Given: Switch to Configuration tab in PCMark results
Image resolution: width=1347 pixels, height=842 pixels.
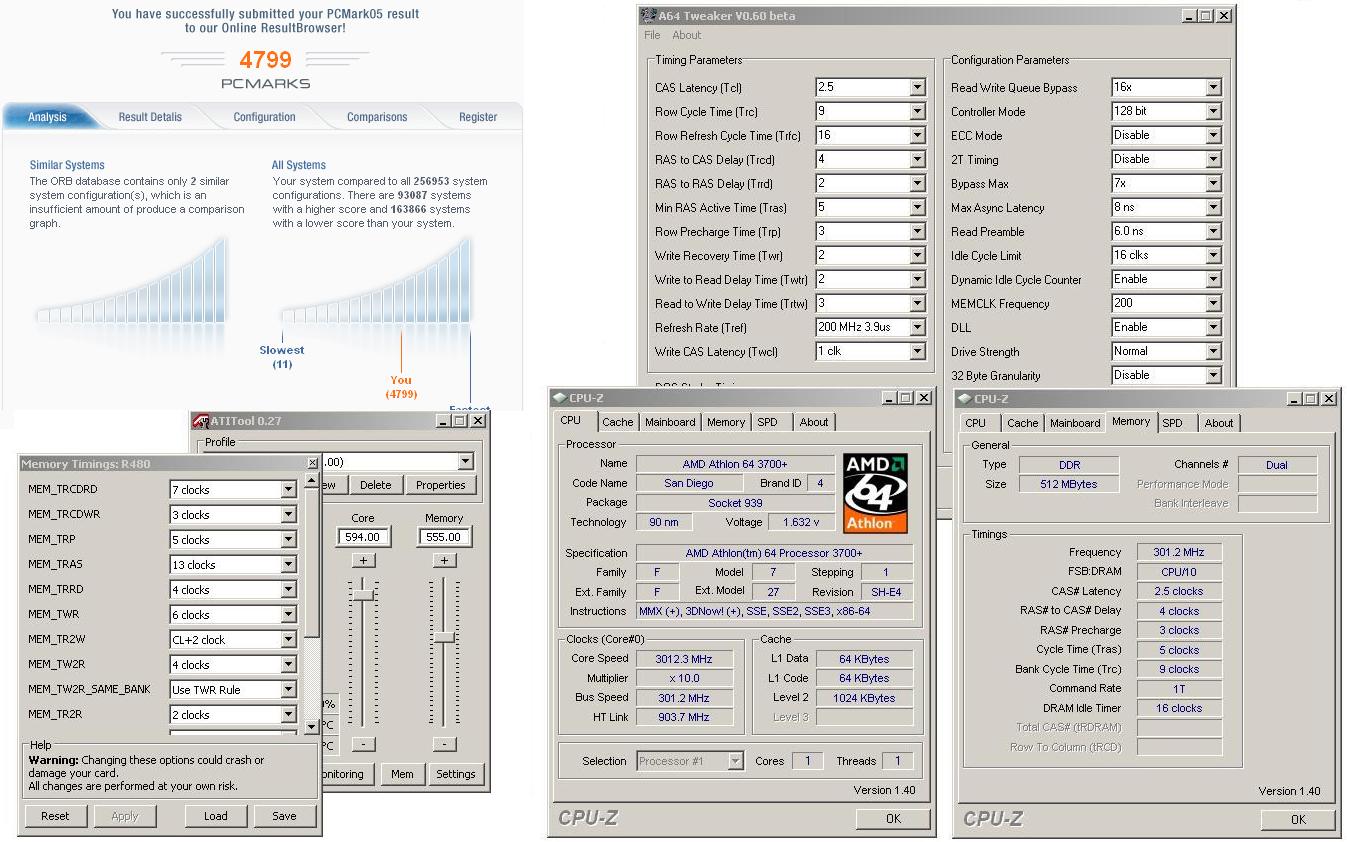Looking at the screenshot, I should [264, 117].
